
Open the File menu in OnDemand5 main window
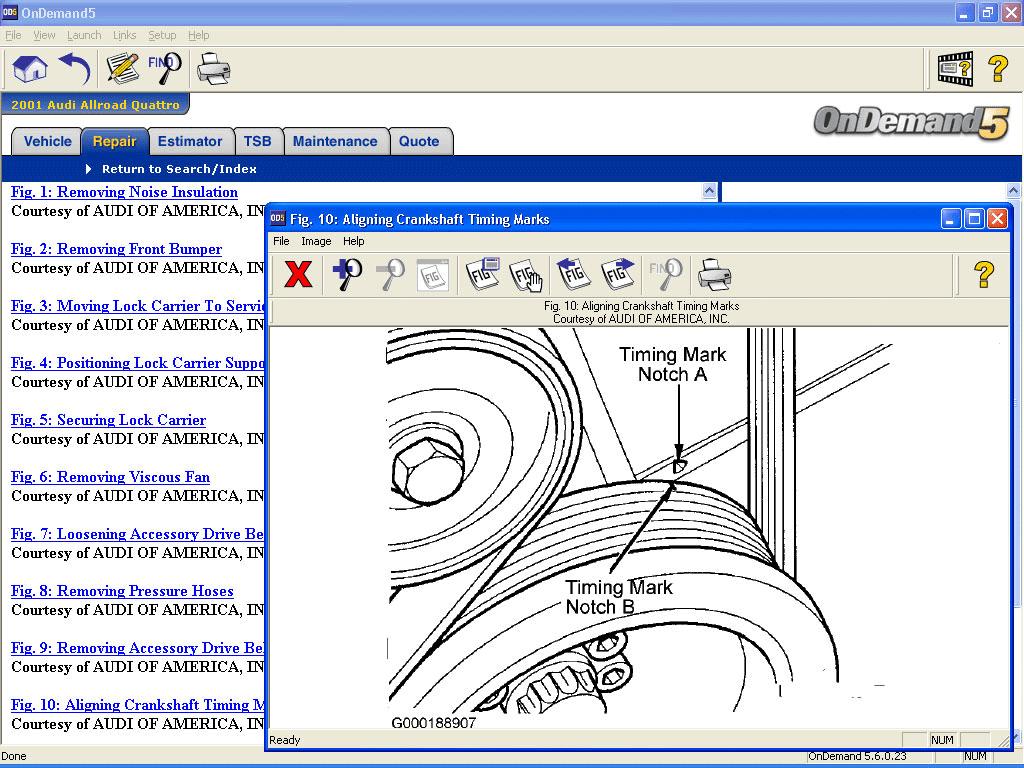coord(13,35)
